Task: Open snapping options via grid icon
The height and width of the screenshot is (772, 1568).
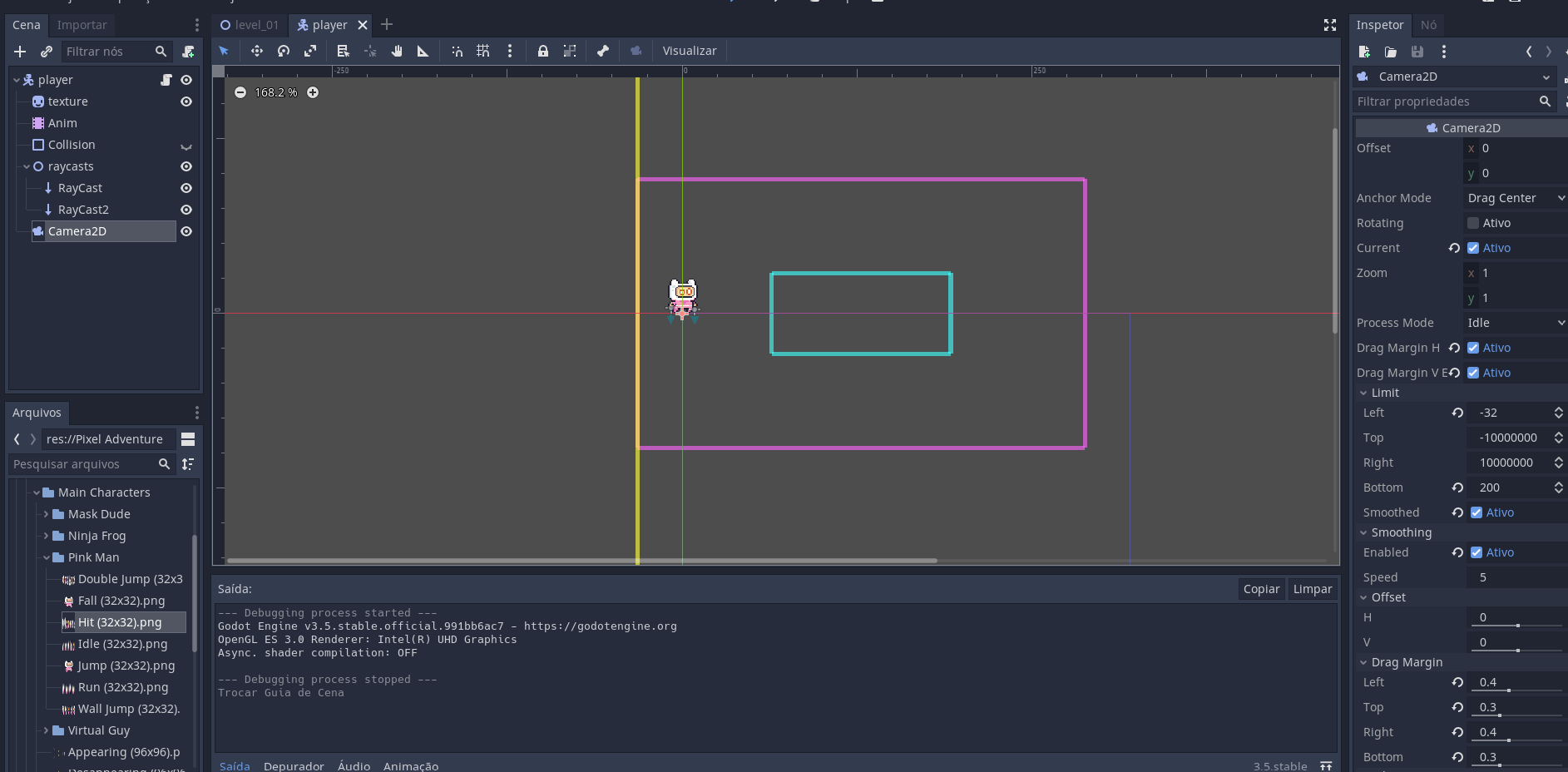Action: pyautogui.click(x=483, y=51)
